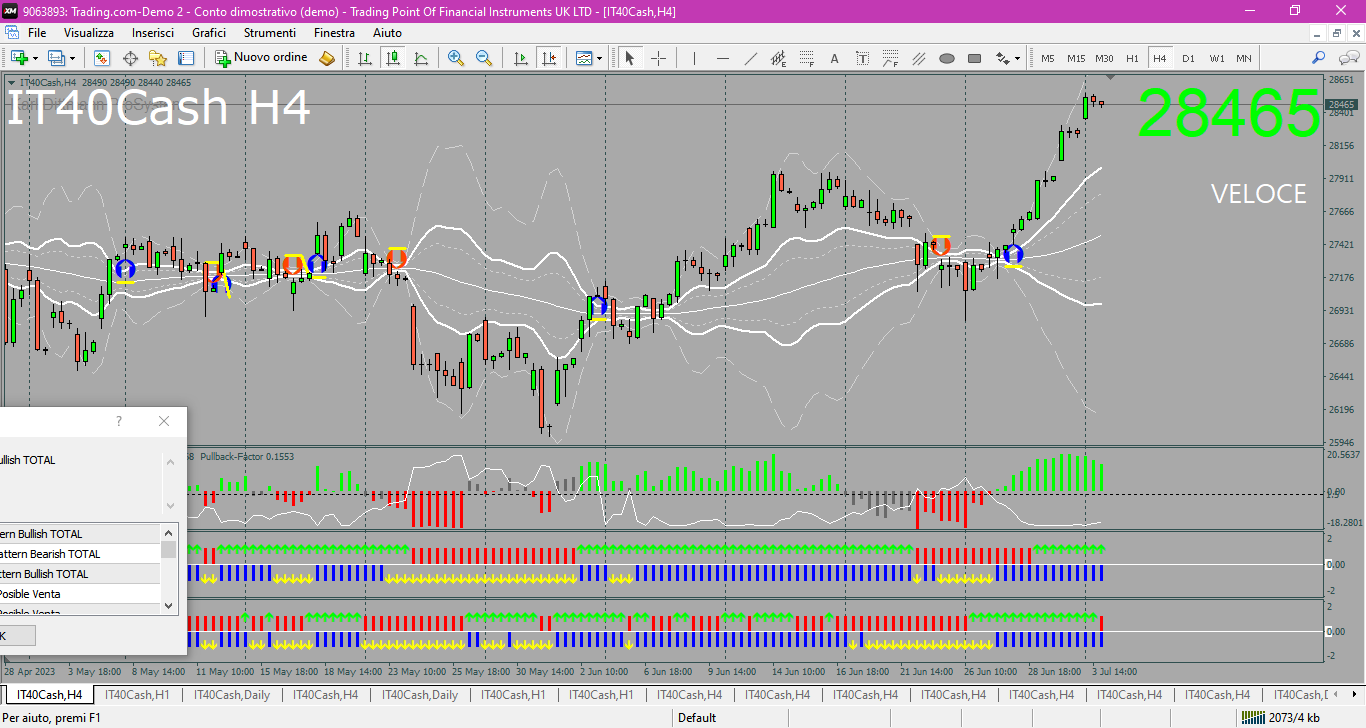This screenshot has width=1366, height=728.
Task: Switch timeframe to M15
Action: point(1076,58)
